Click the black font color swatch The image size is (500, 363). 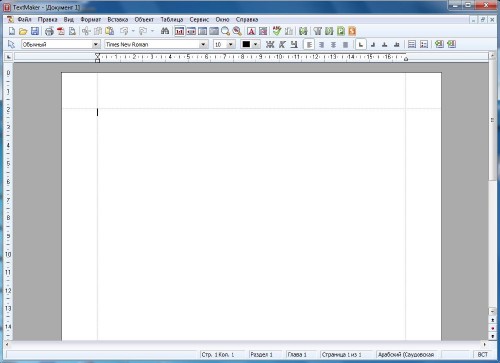pyautogui.click(x=246, y=44)
